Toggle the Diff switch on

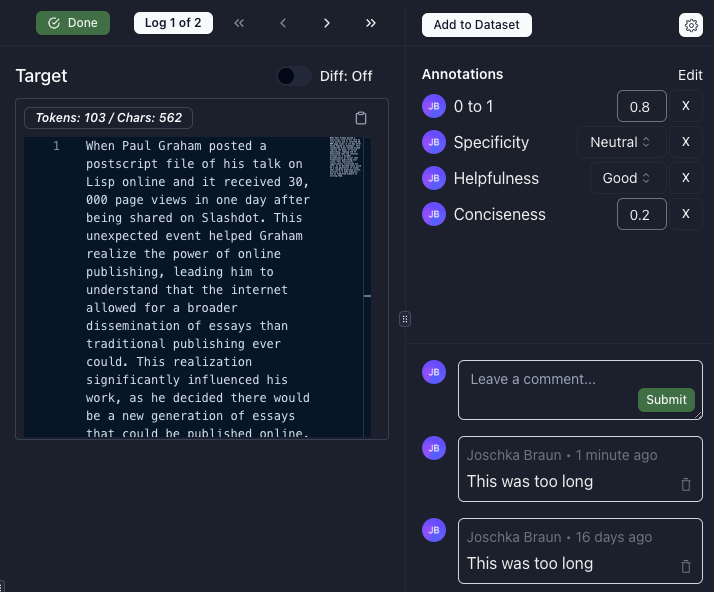click(294, 76)
